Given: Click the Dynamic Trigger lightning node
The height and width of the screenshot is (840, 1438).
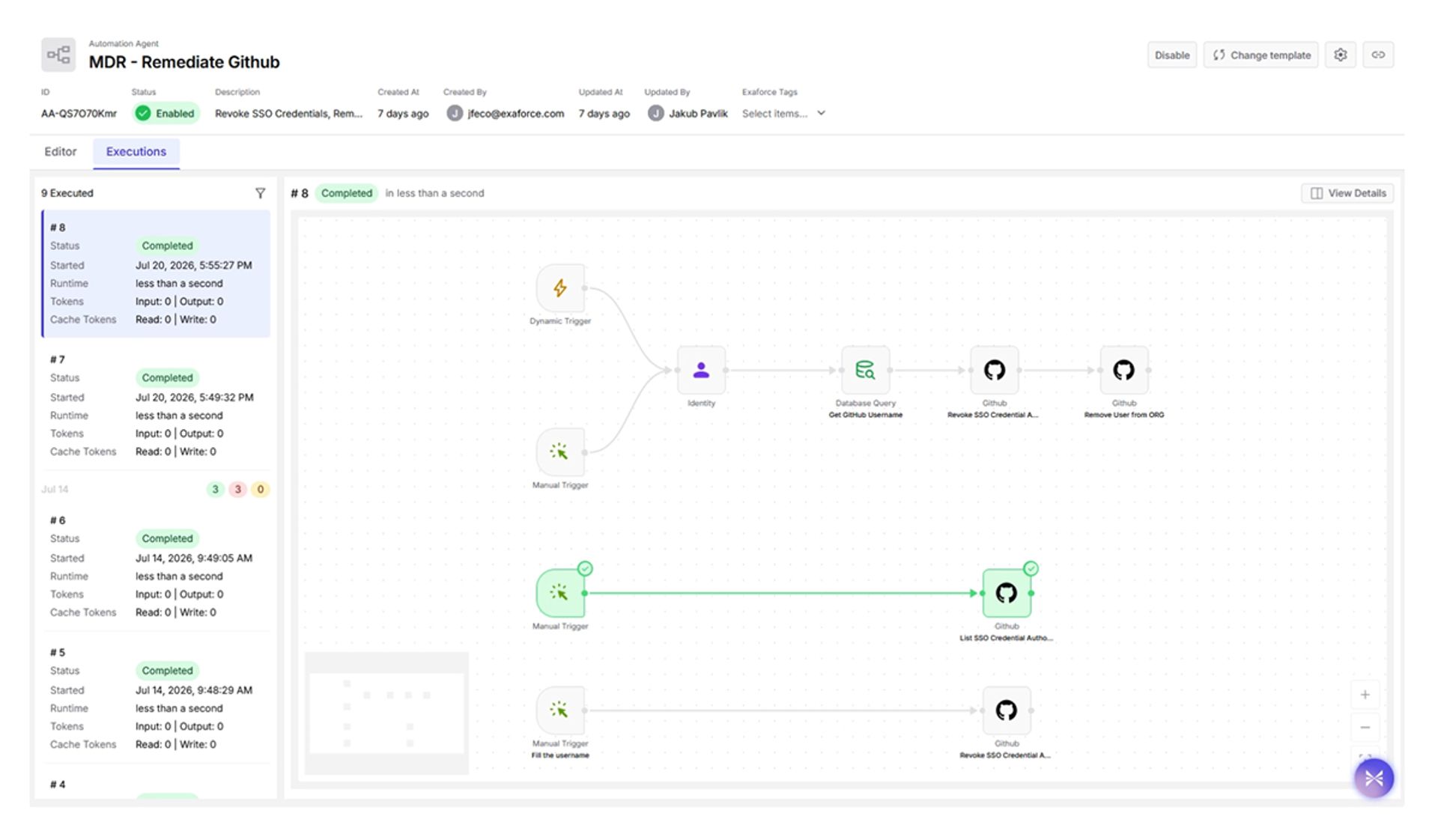Looking at the screenshot, I should click(x=560, y=287).
